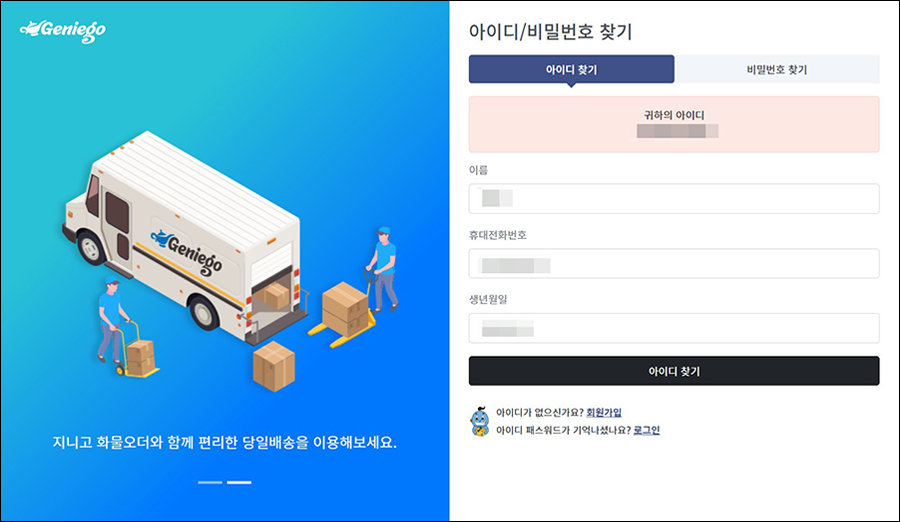
Task: Click the worker pulling the yellow pallet jack
Action: (x=383, y=269)
